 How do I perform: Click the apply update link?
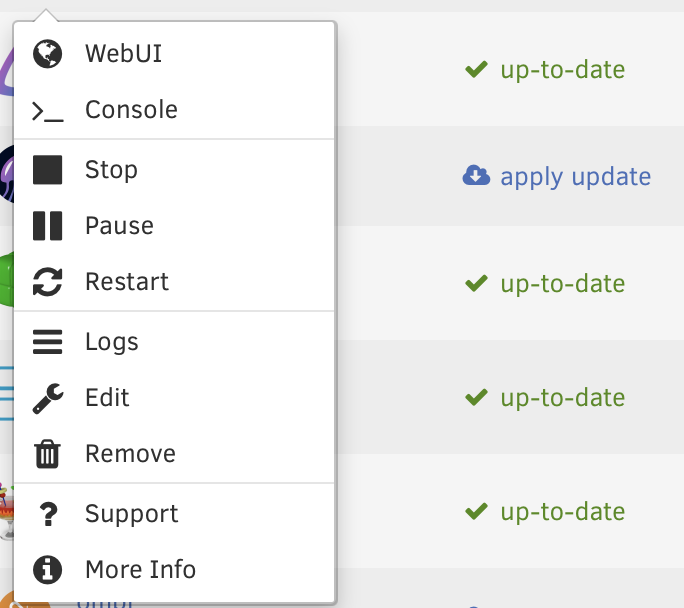click(x=575, y=178)
